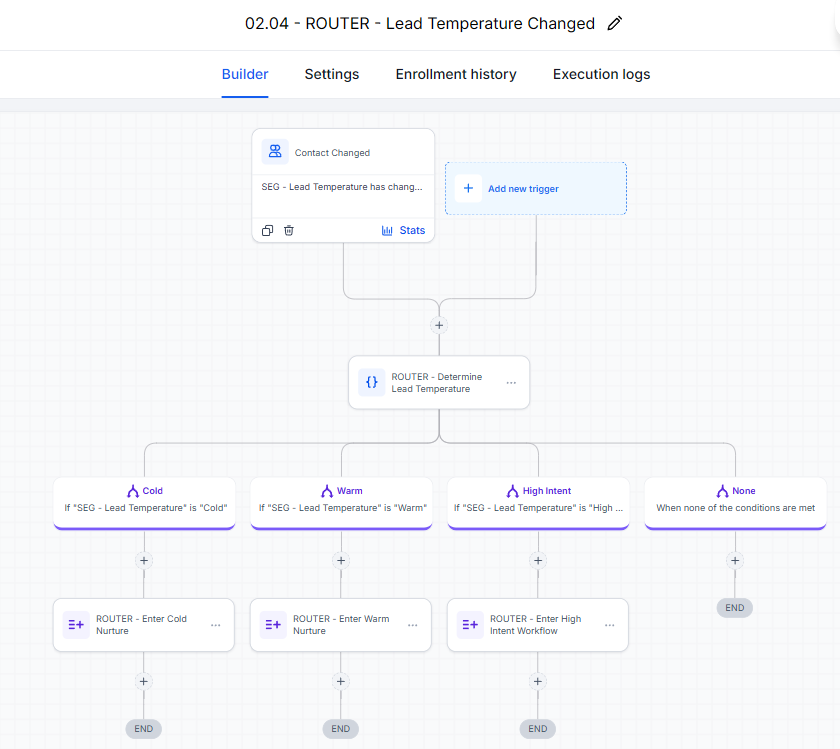Viewport: 840px width, 749px height.
Task: Click plus icon in Add new trigger
Action: (468, 189)
